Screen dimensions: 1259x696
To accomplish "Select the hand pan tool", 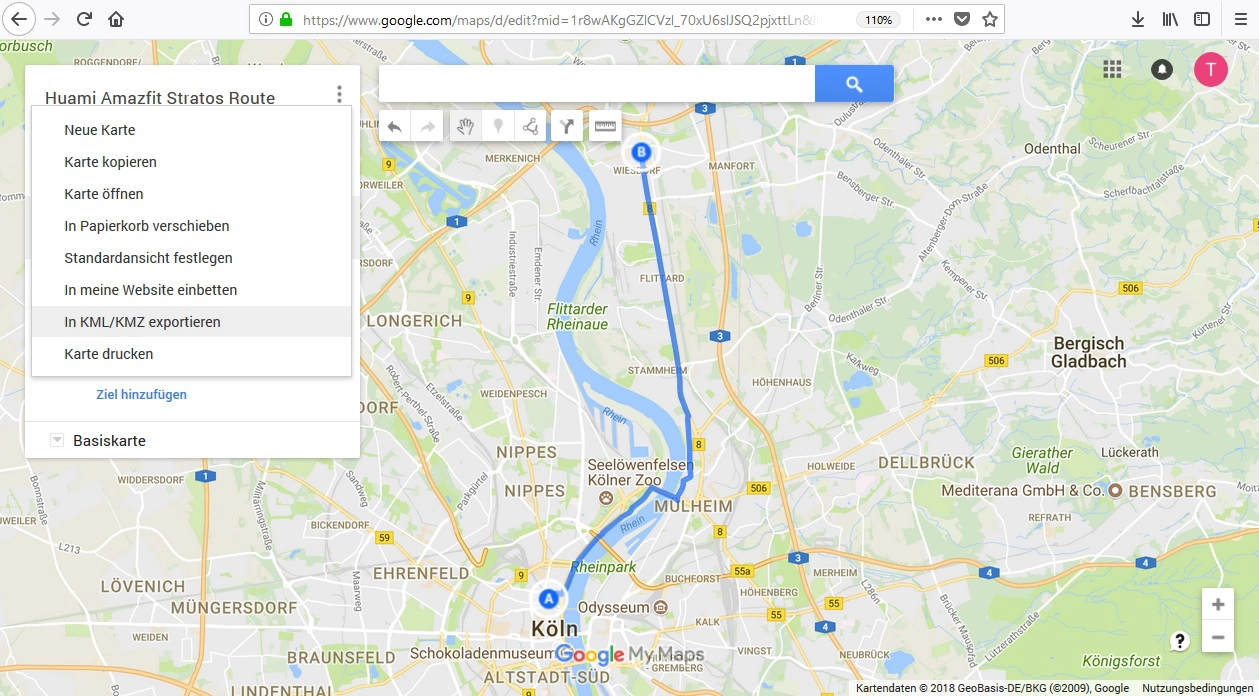I will point(466,126).
